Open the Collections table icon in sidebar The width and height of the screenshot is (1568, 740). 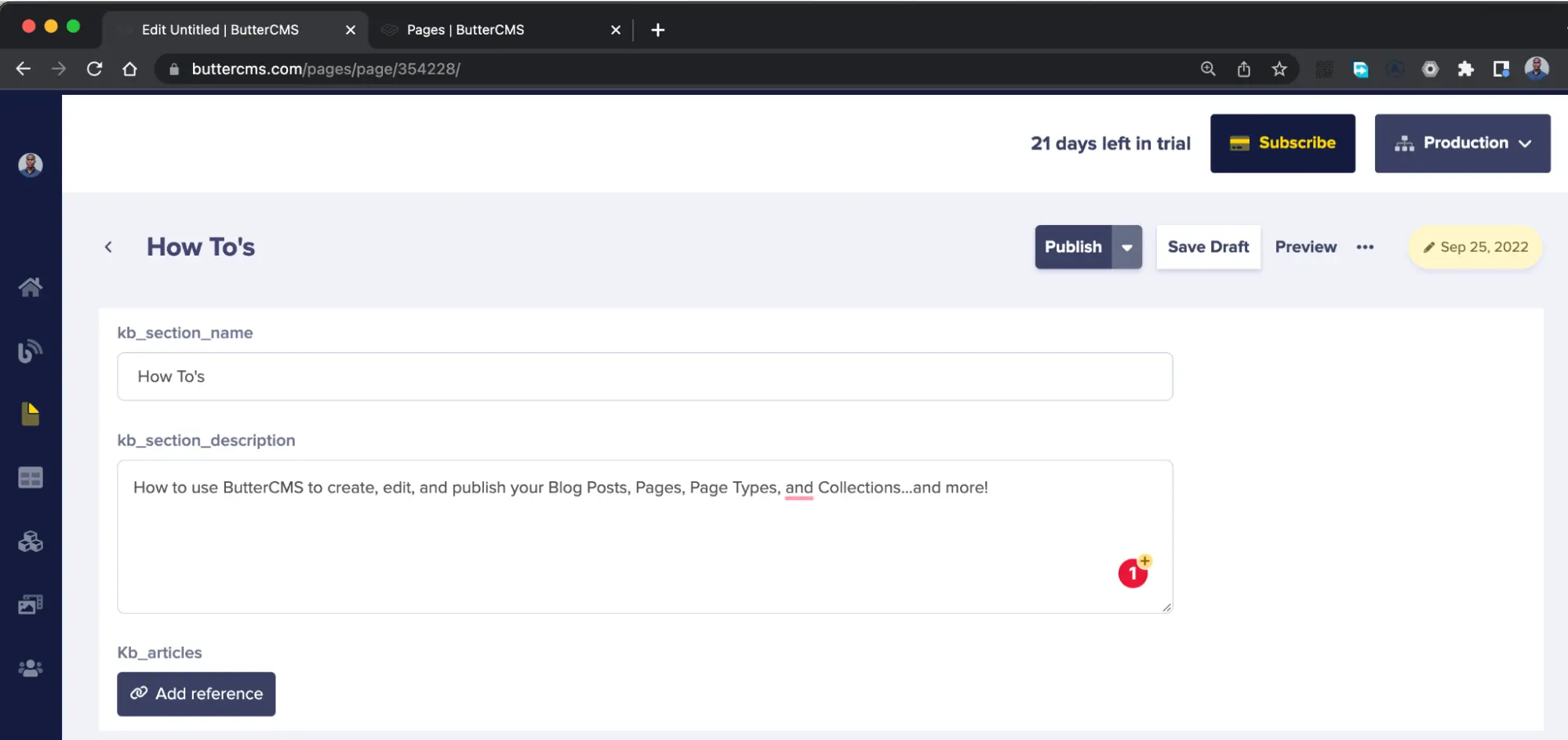tap(31, 477)
